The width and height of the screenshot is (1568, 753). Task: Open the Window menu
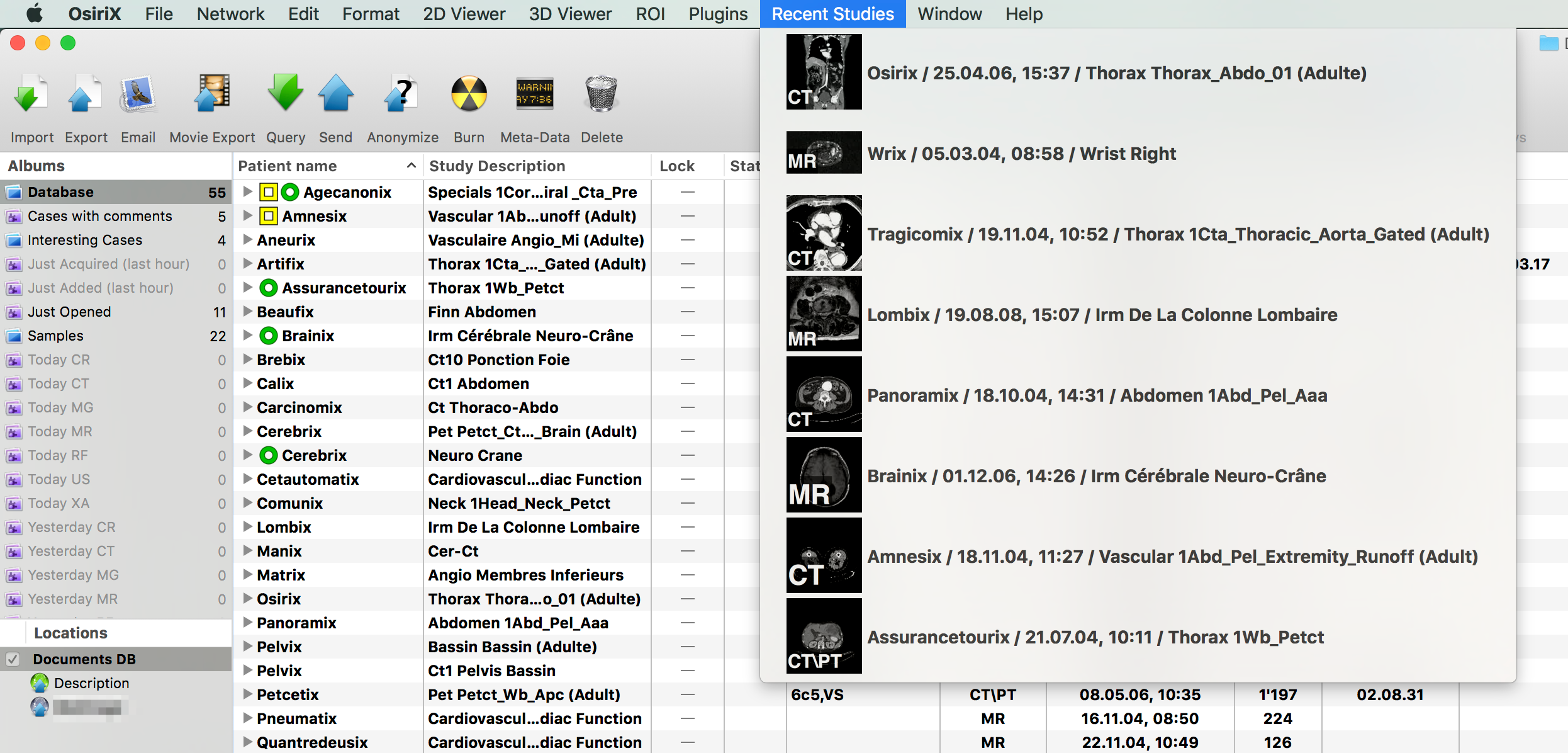click(x=949, y=14)
